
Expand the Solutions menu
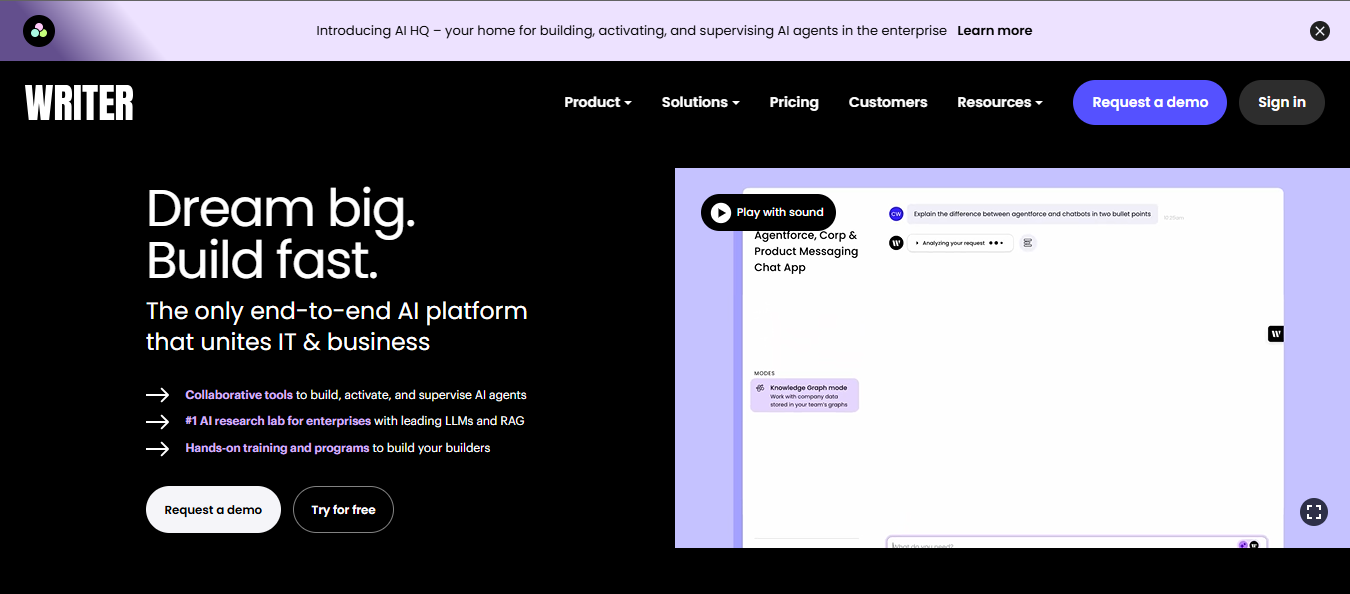700,102
